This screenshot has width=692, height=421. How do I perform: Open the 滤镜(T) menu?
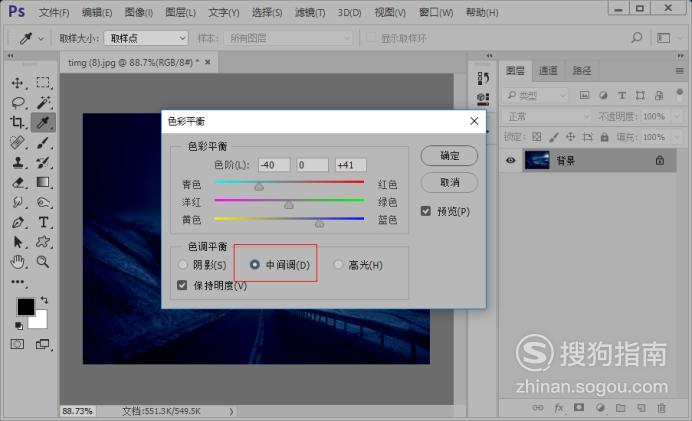tap(310, 12)
